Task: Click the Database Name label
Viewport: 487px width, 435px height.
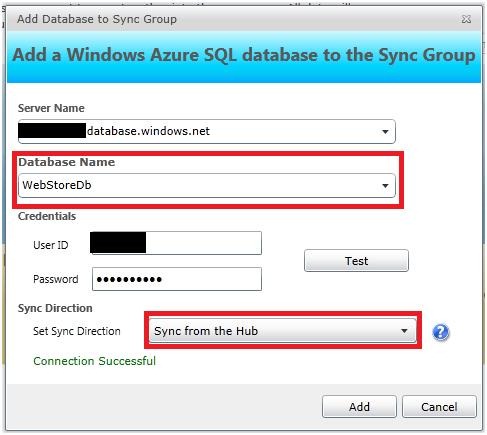Action: (67, 162)
